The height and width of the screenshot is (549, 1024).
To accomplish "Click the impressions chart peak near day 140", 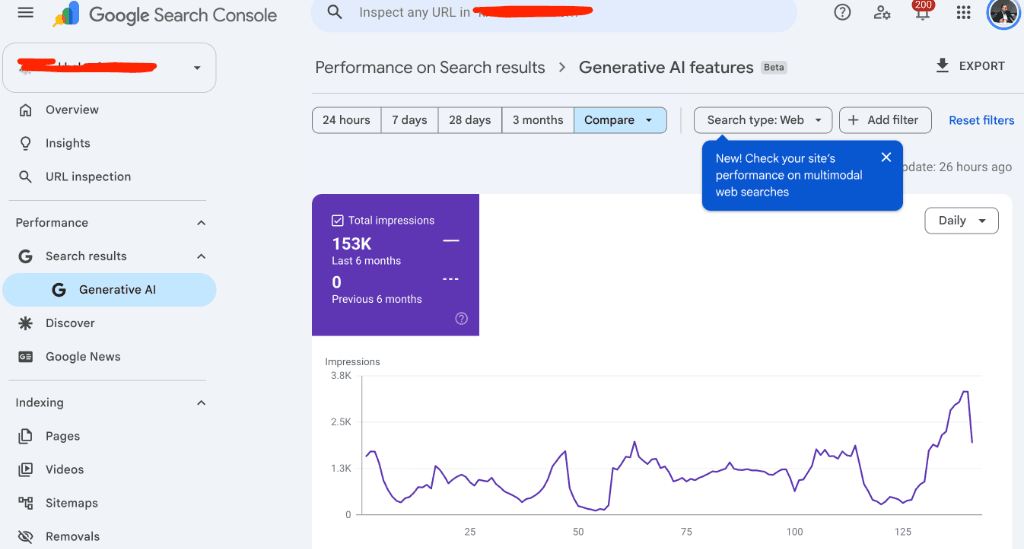I will tap(965, 392).
